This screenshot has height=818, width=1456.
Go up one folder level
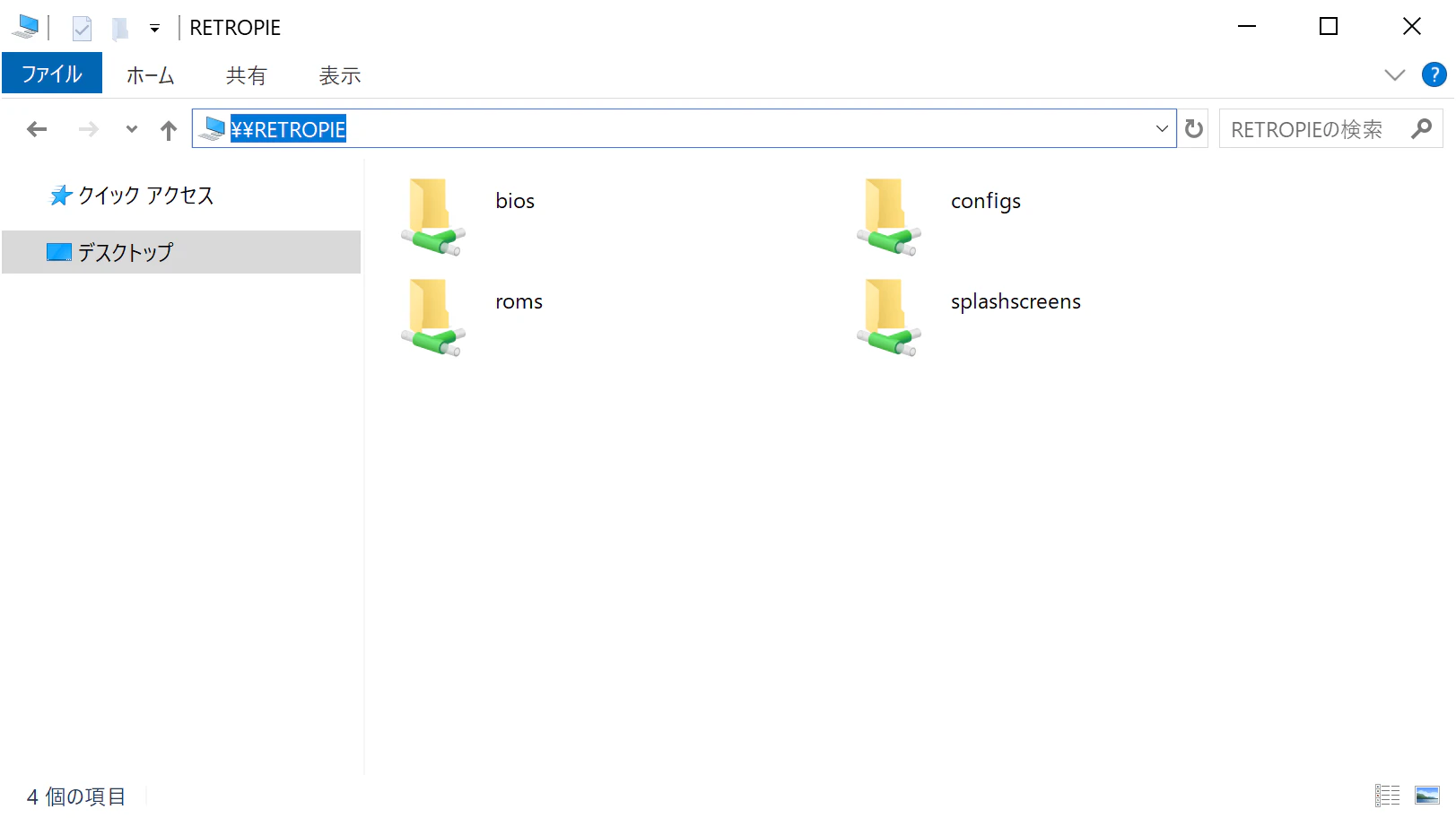click(169, 130)
